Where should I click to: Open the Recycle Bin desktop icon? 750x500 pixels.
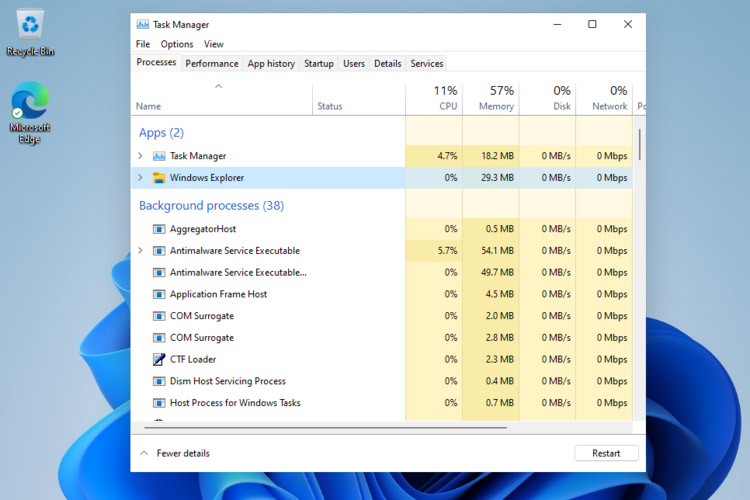pos(30,33)
